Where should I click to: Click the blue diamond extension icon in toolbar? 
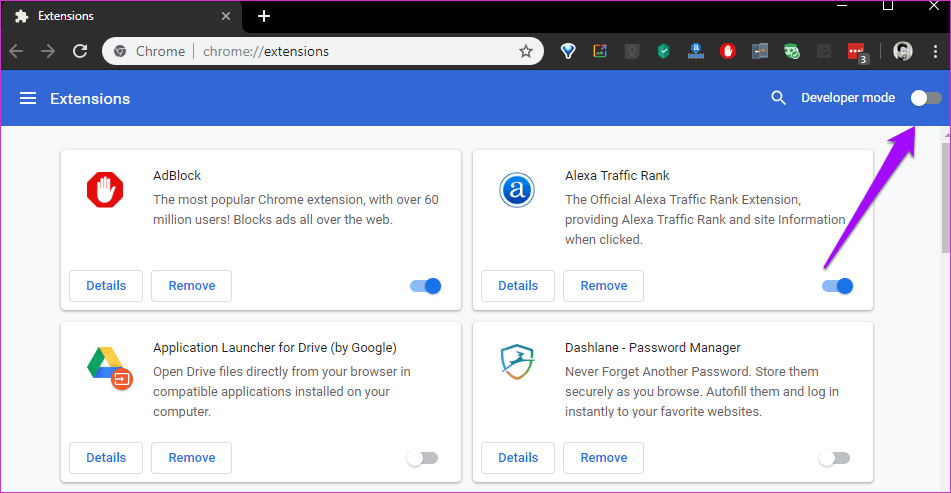[x=568, y=52]
